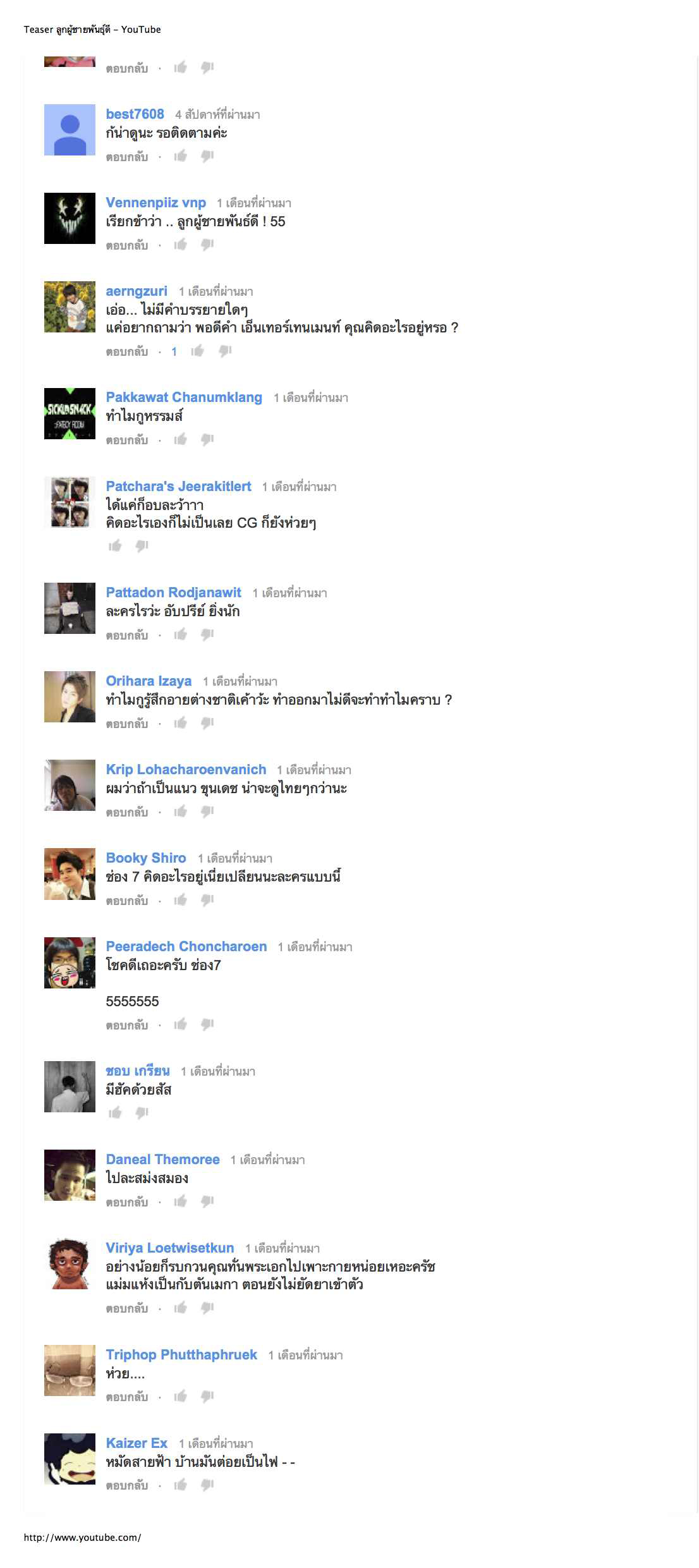The height and width of the screenshot is (1568, 699).
Task: Thumbs up aerngzuri's comment
Action: 198,351
